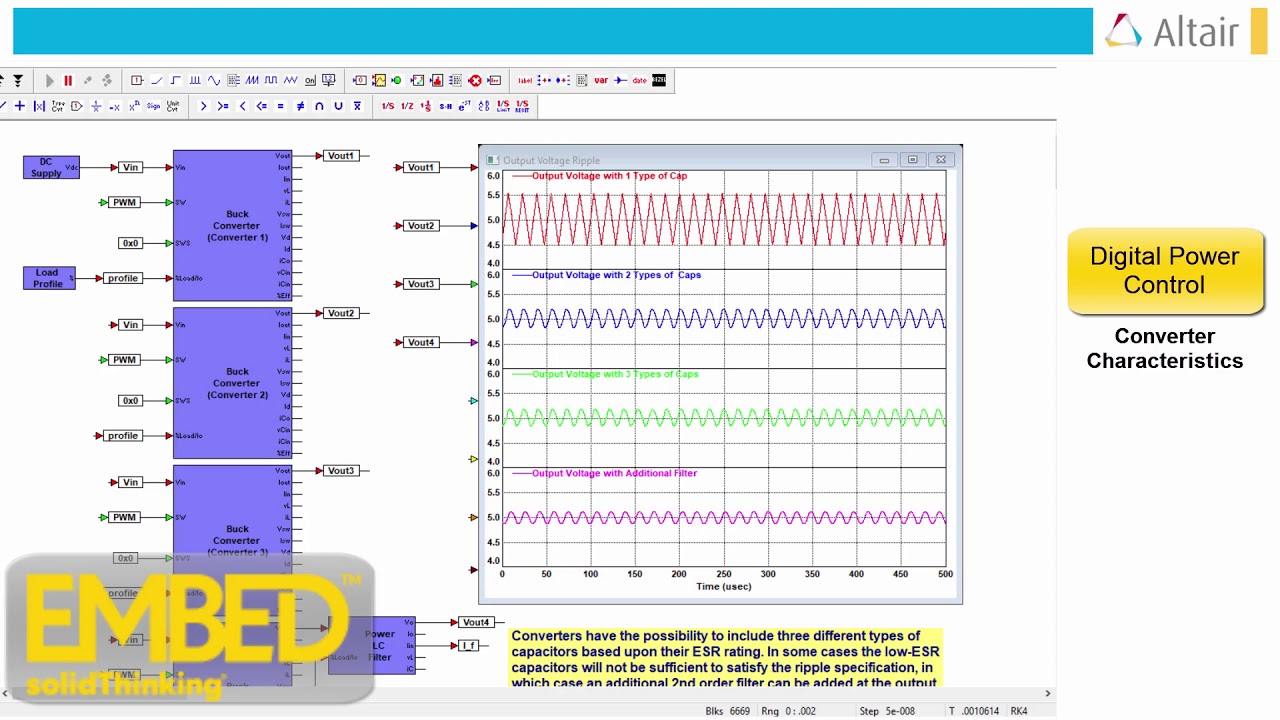Select the DC Supply block
The image size is (1280, 720).
51,167
